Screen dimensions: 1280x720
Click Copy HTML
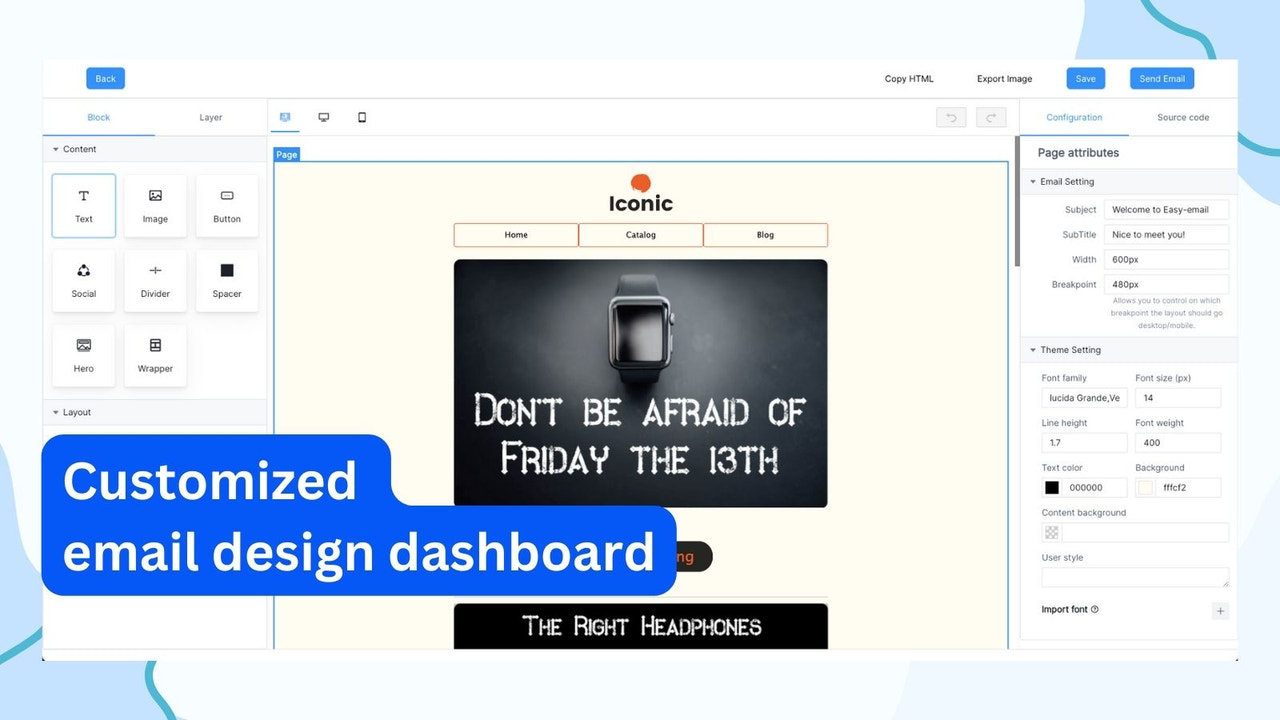click(908, 78)
